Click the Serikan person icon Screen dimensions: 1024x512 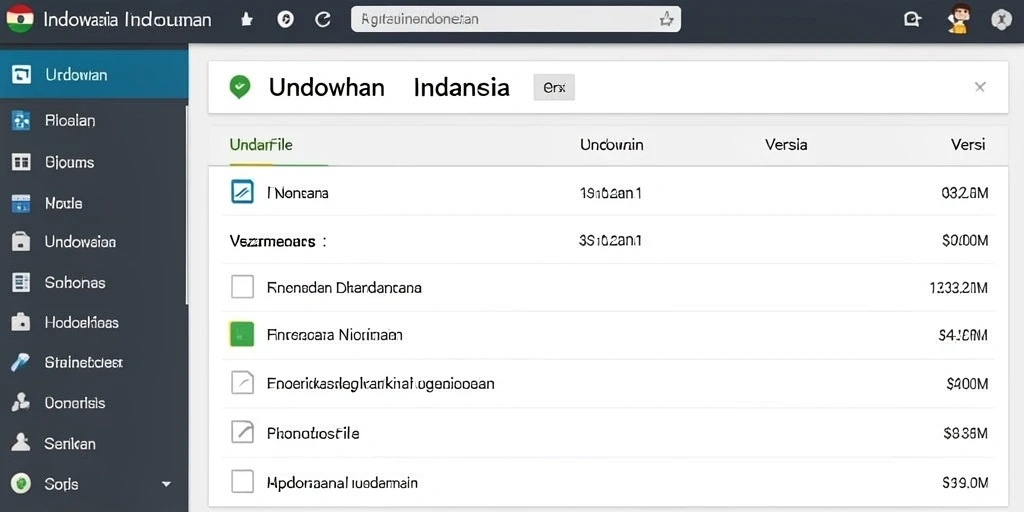21,443
